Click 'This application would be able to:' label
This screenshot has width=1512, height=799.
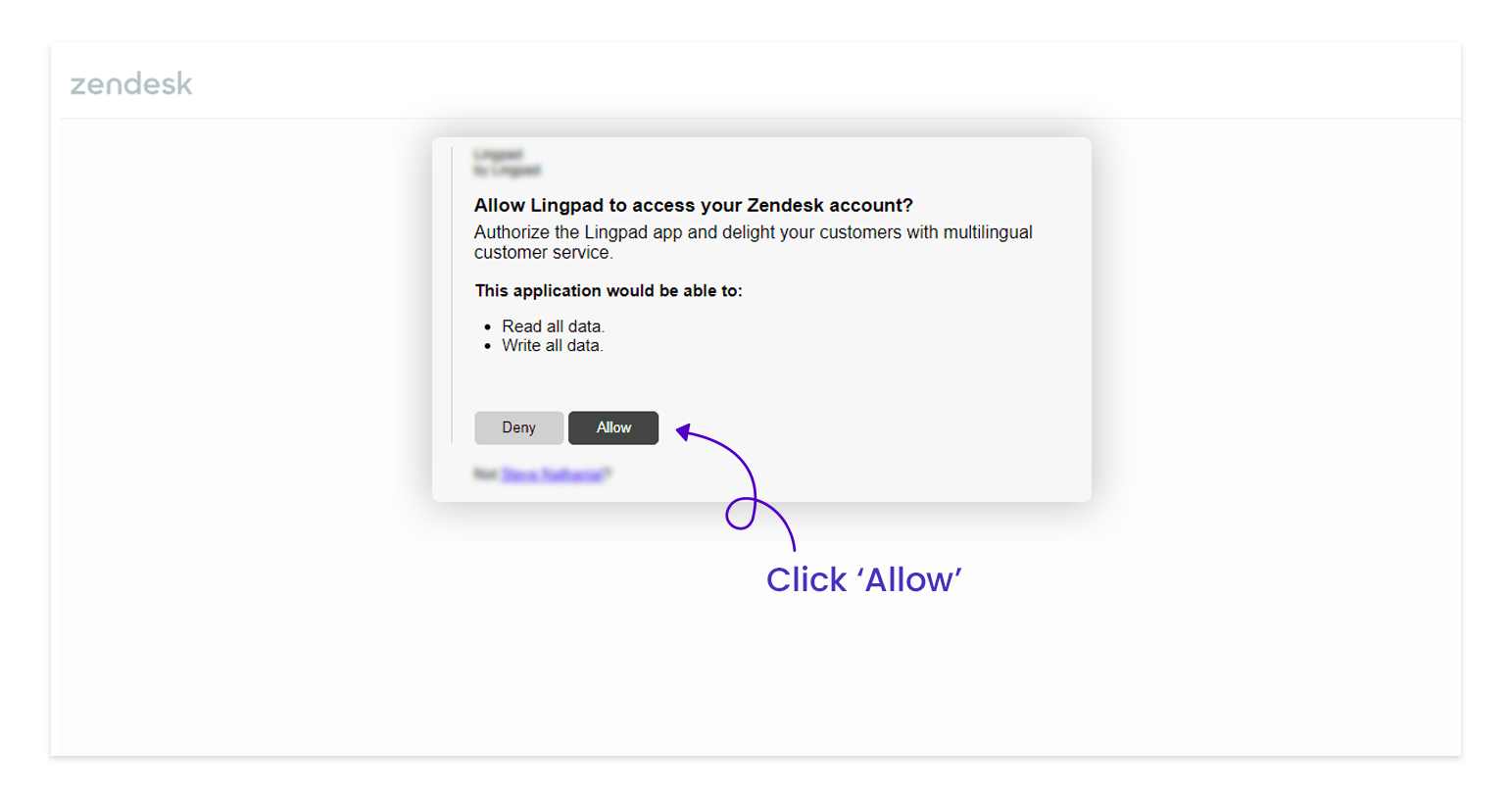(609, 291)
